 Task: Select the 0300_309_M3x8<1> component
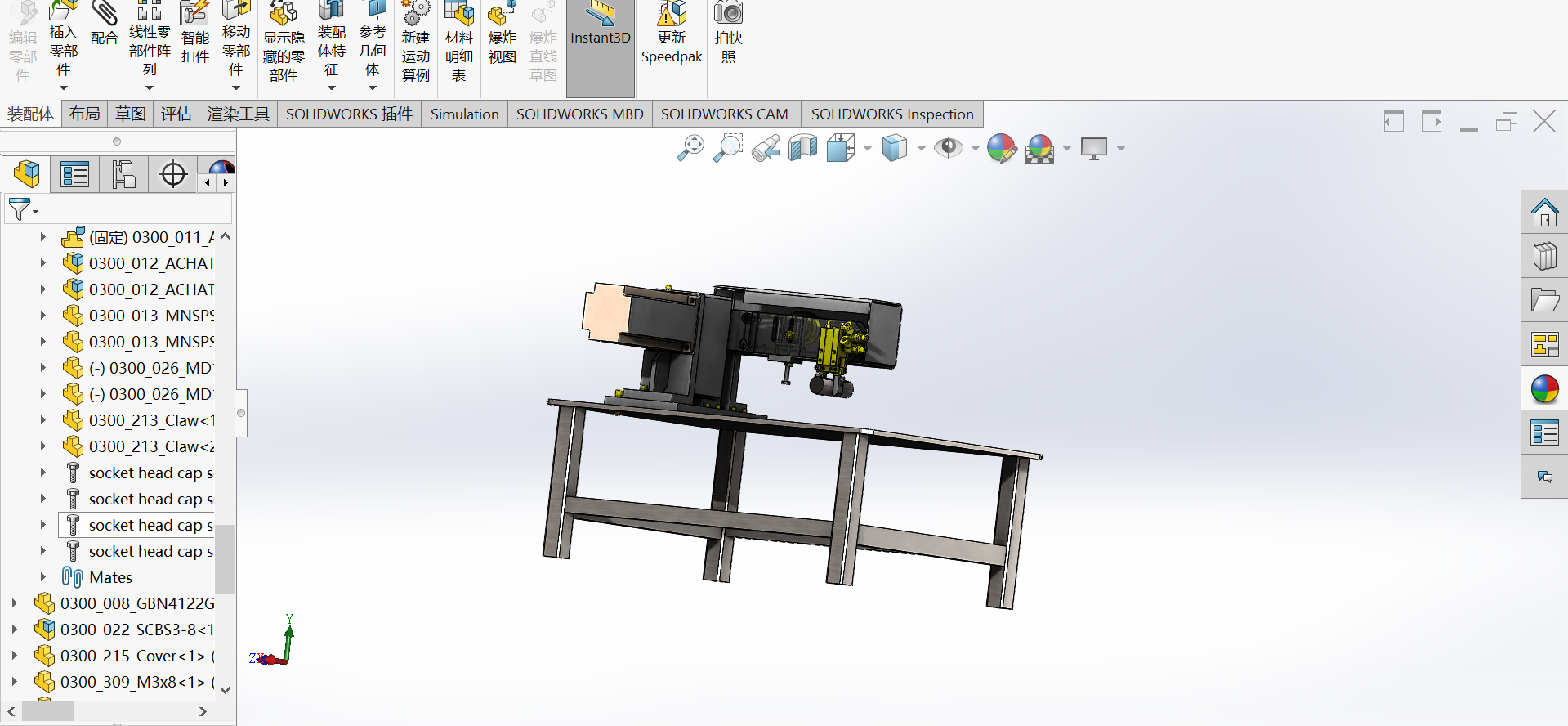coord(136,682)
